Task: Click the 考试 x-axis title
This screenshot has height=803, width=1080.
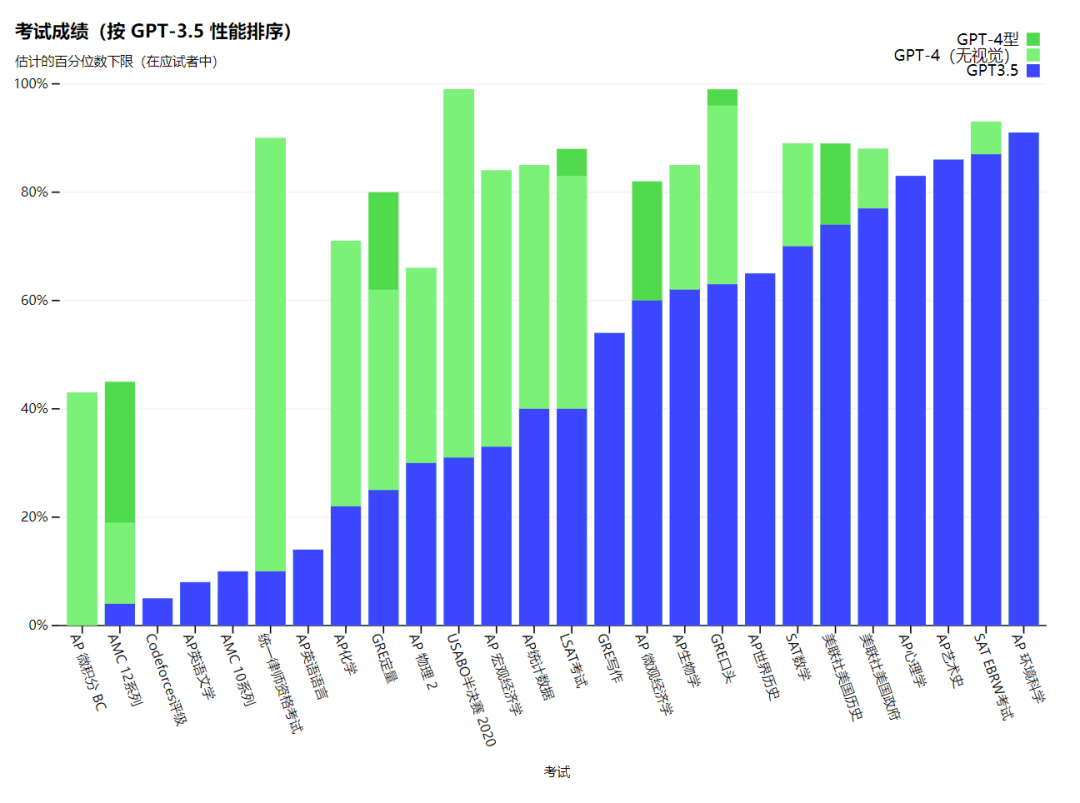Action: (x=557, y=771)
